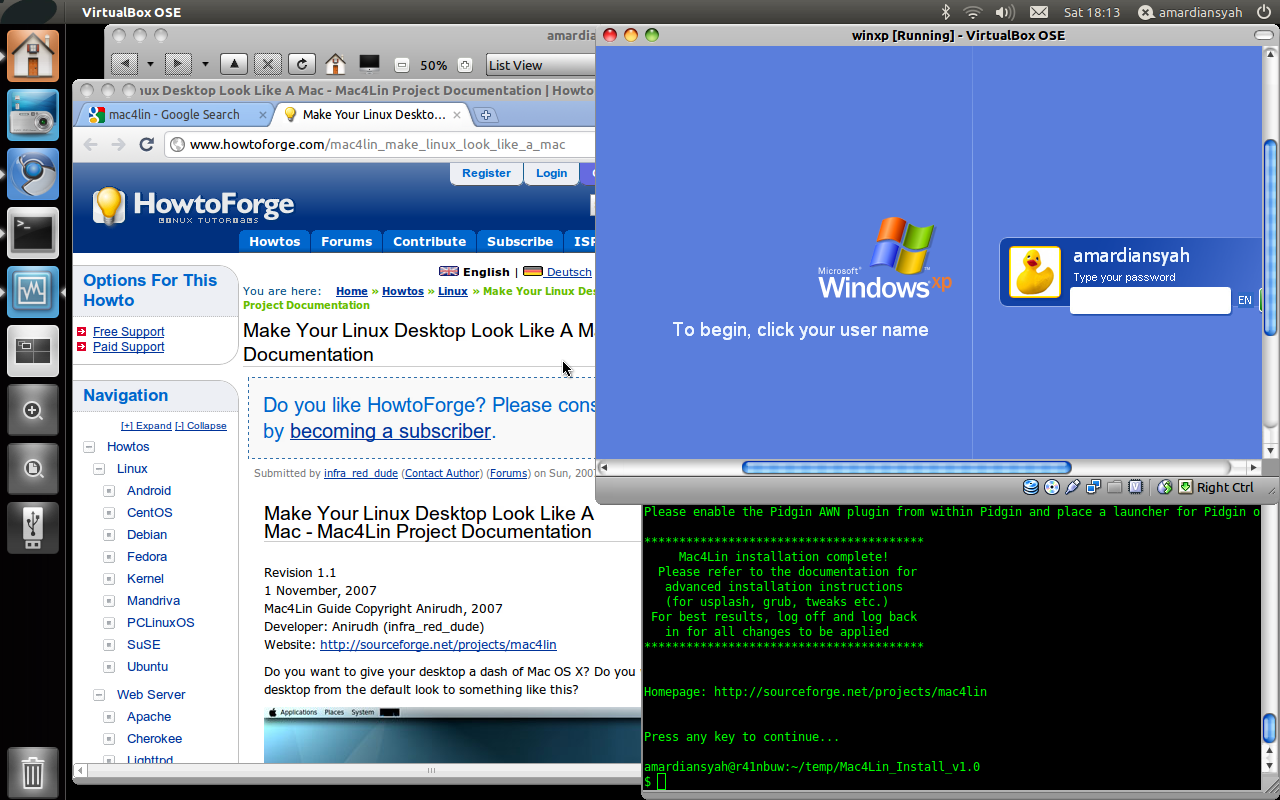This screenshot has width=1280, height=800.
Task: Select the Make Your Linux Desktop tab
Action: pos(374,115)
